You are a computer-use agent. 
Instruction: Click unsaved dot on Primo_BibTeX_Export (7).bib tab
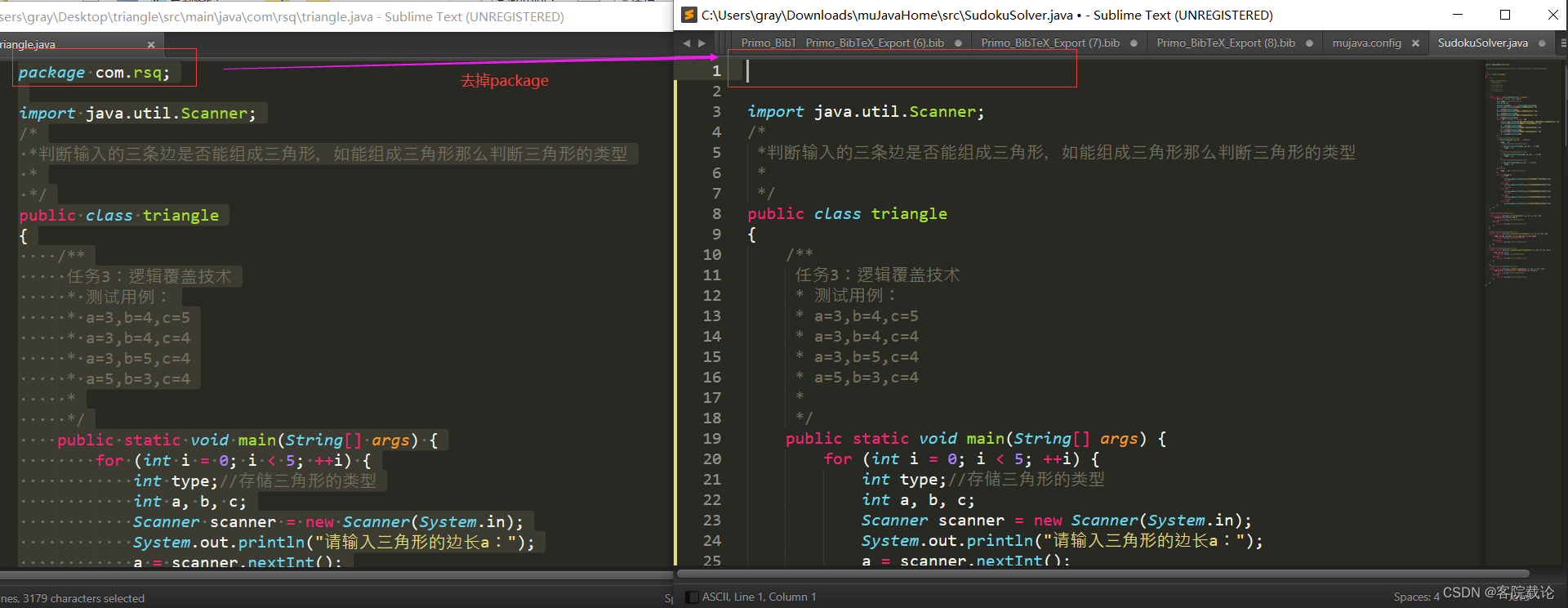point(1134,43)
